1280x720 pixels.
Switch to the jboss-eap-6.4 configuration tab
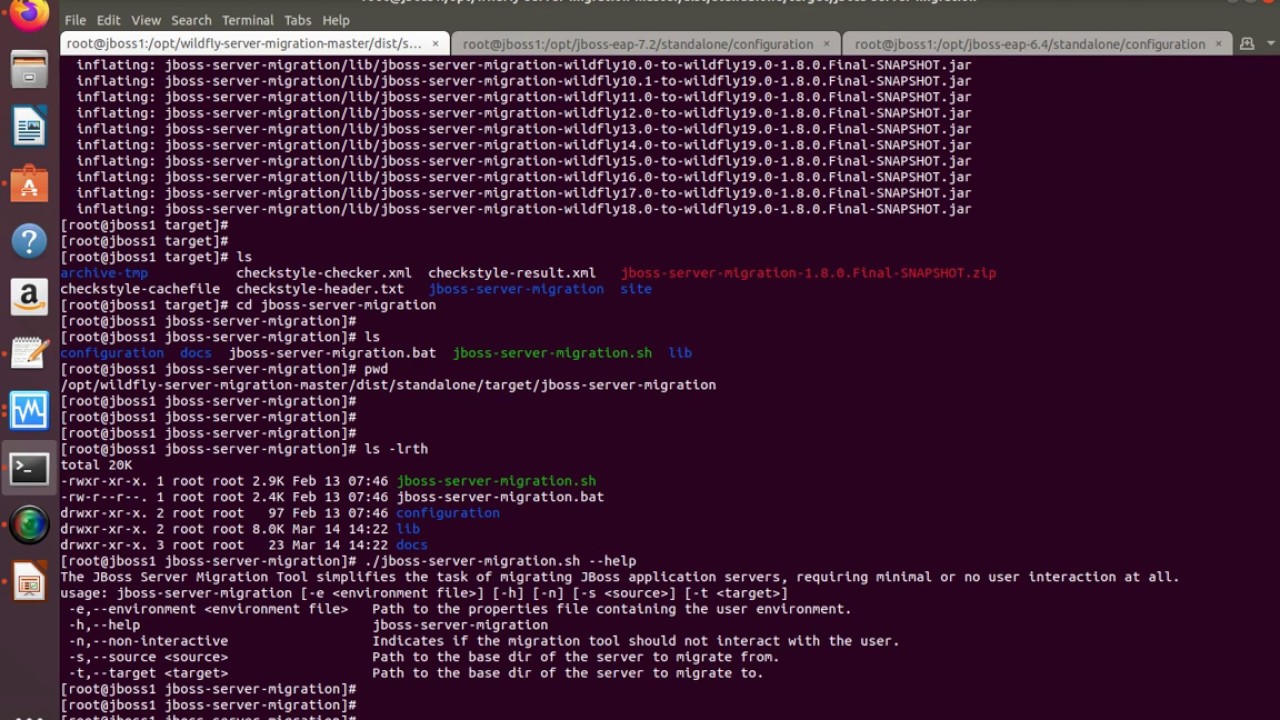point(1030,44)
